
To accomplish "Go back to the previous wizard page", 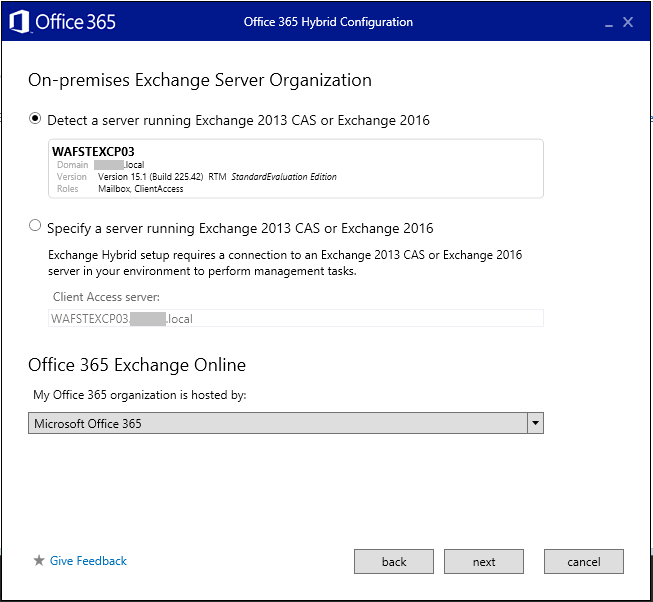I will [x=394, y=562].
